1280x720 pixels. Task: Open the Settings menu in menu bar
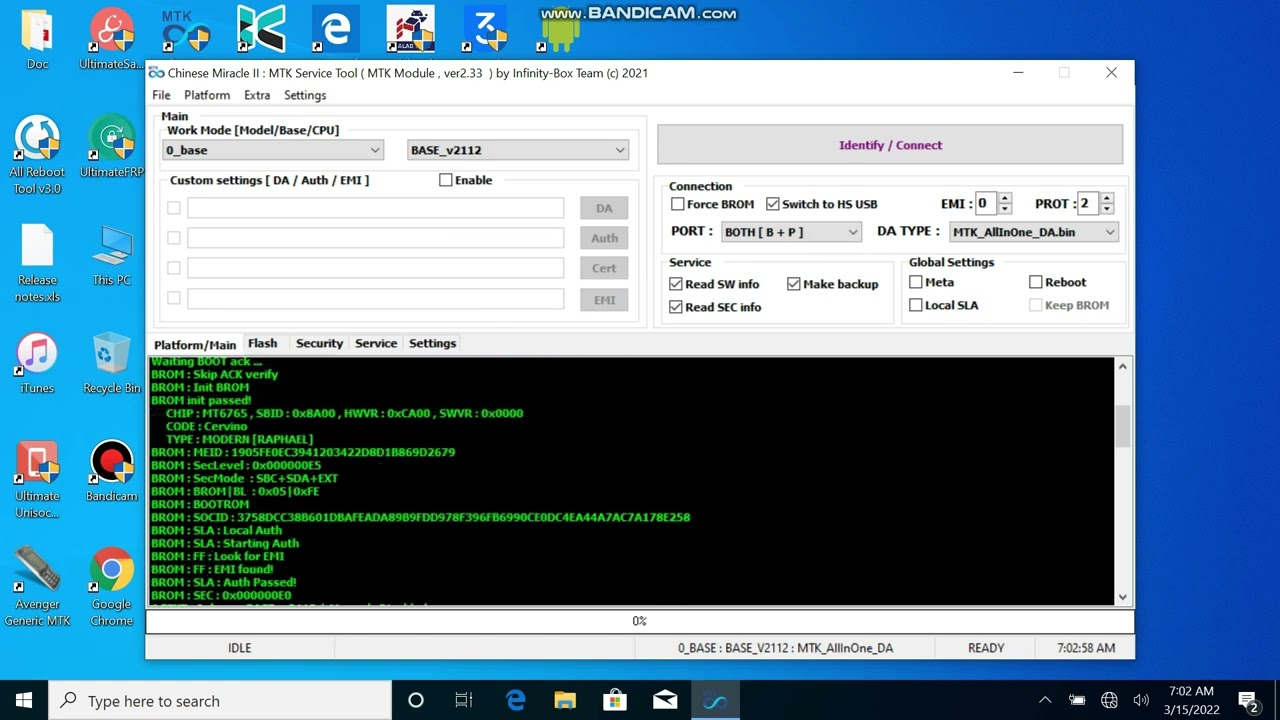(305, 95)
